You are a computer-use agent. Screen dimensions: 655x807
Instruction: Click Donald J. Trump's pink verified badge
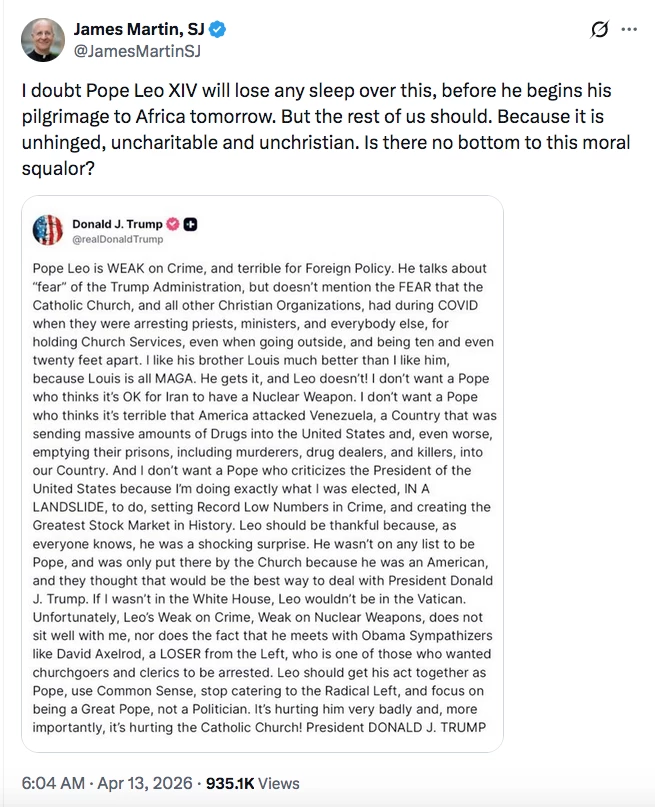(x=171, y=224)
